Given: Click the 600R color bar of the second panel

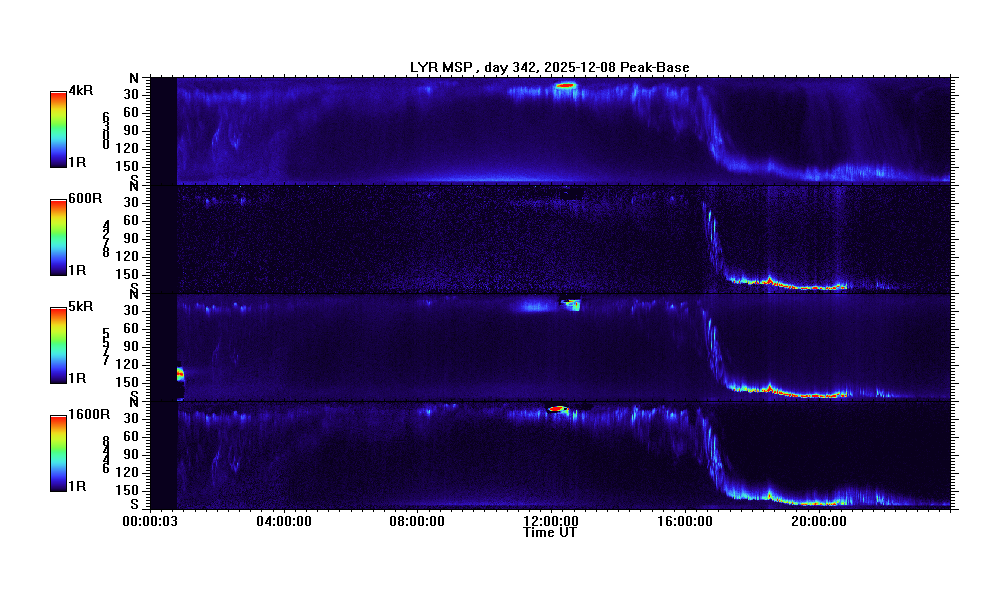Looking at the screenshot, I should [x=58, y=238].
